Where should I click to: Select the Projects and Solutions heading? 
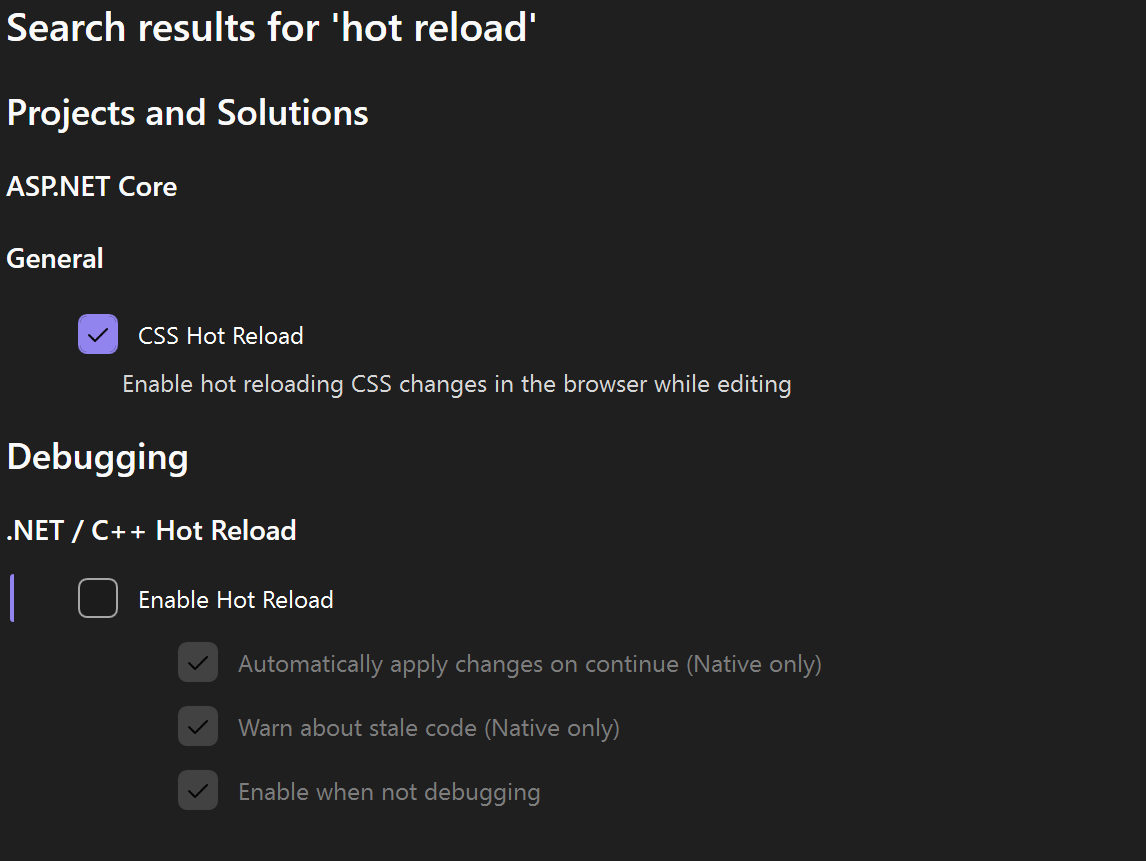(x=187, y=113)
